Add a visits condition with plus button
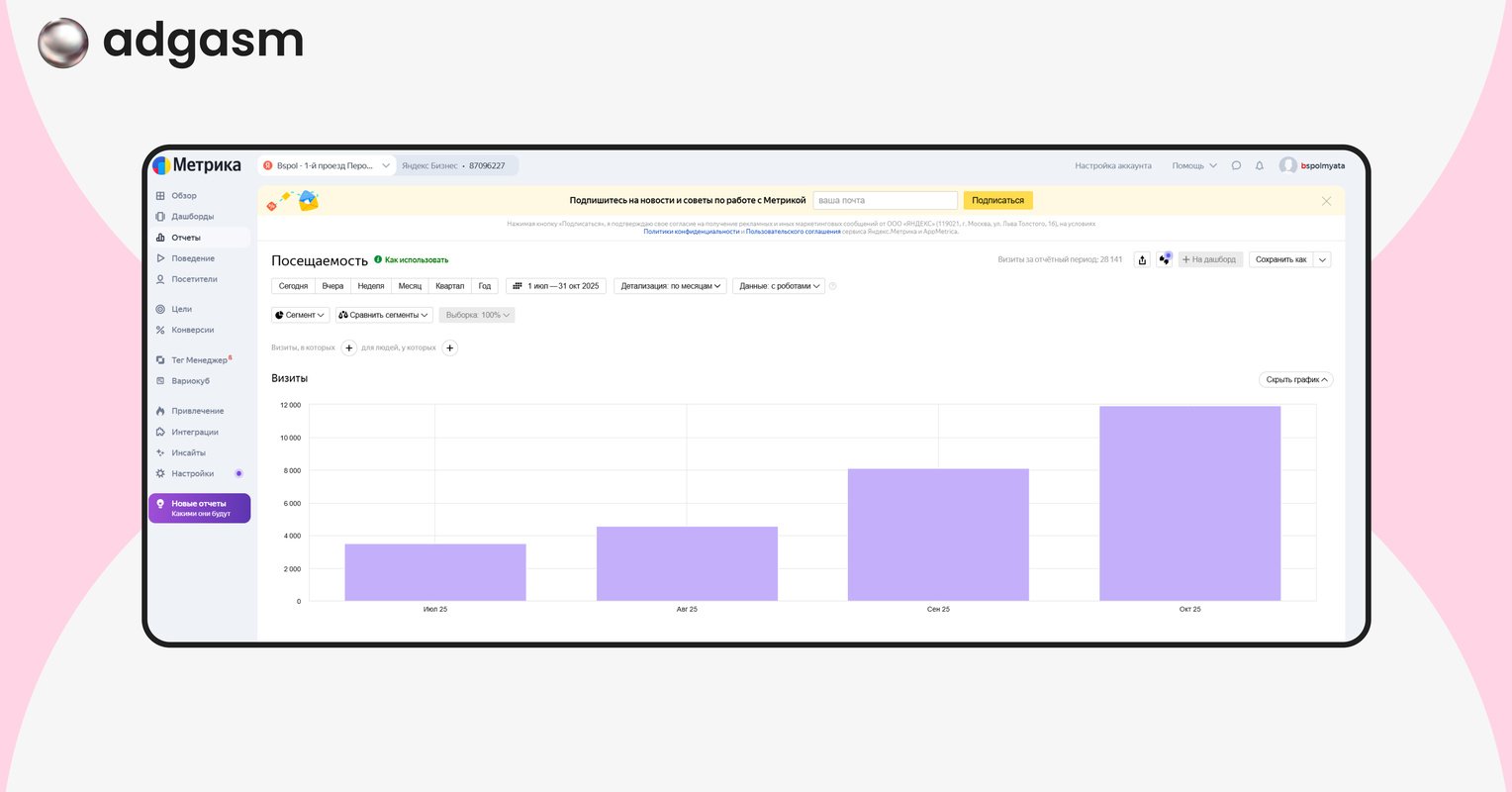Image resolution: width=1512 pixels, height=792 pixels. click(349, 347)
